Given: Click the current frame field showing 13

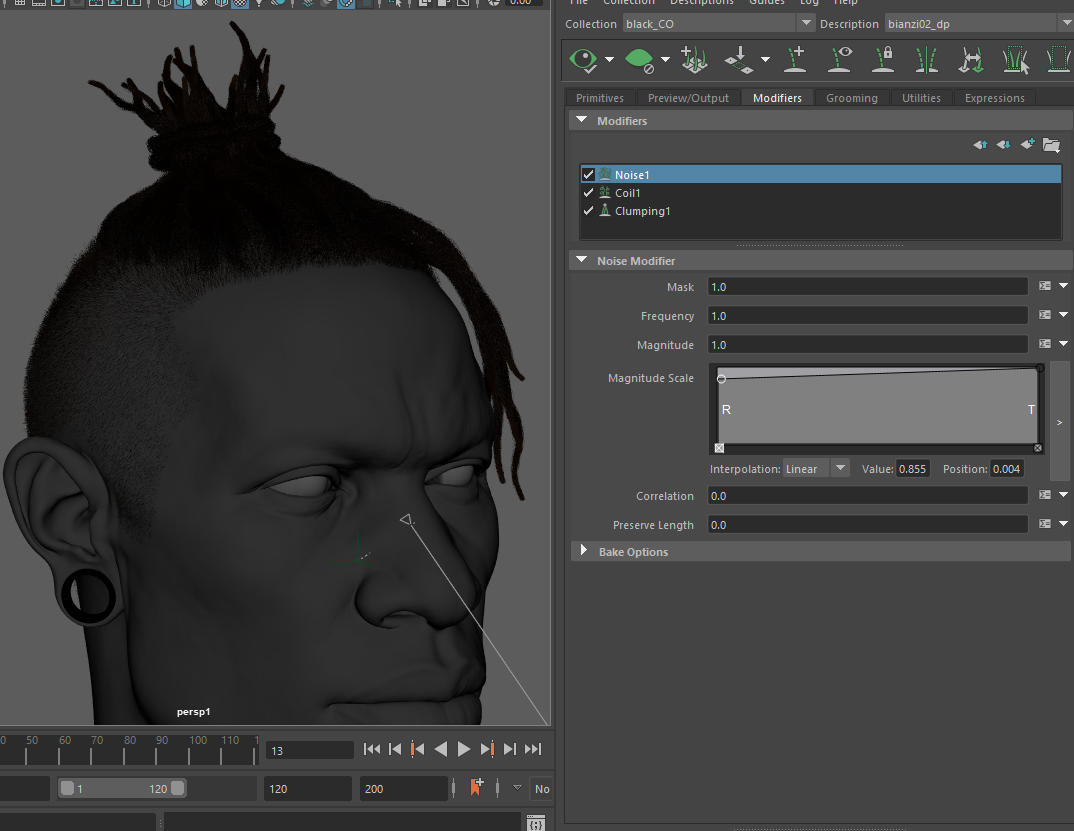Looking at the screenshot, I should (310, 750).
